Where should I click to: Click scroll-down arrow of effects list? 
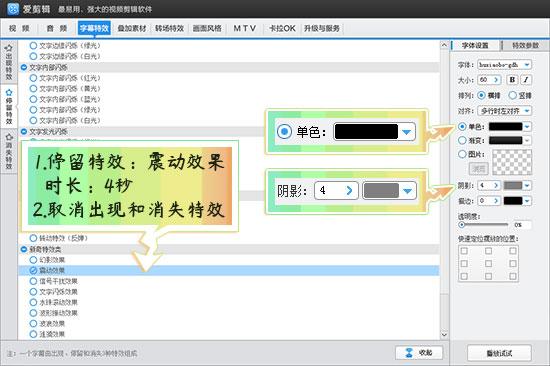444,334
